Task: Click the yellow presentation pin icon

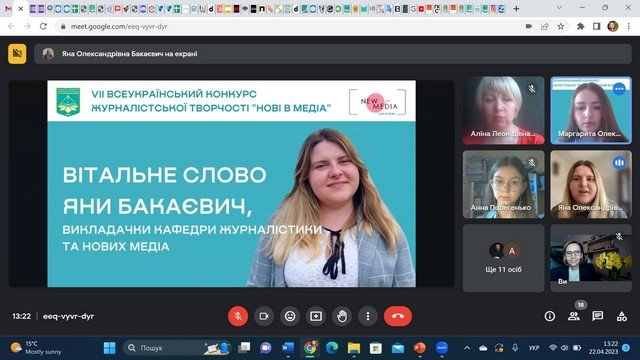Action: click(x=17, y=53)
